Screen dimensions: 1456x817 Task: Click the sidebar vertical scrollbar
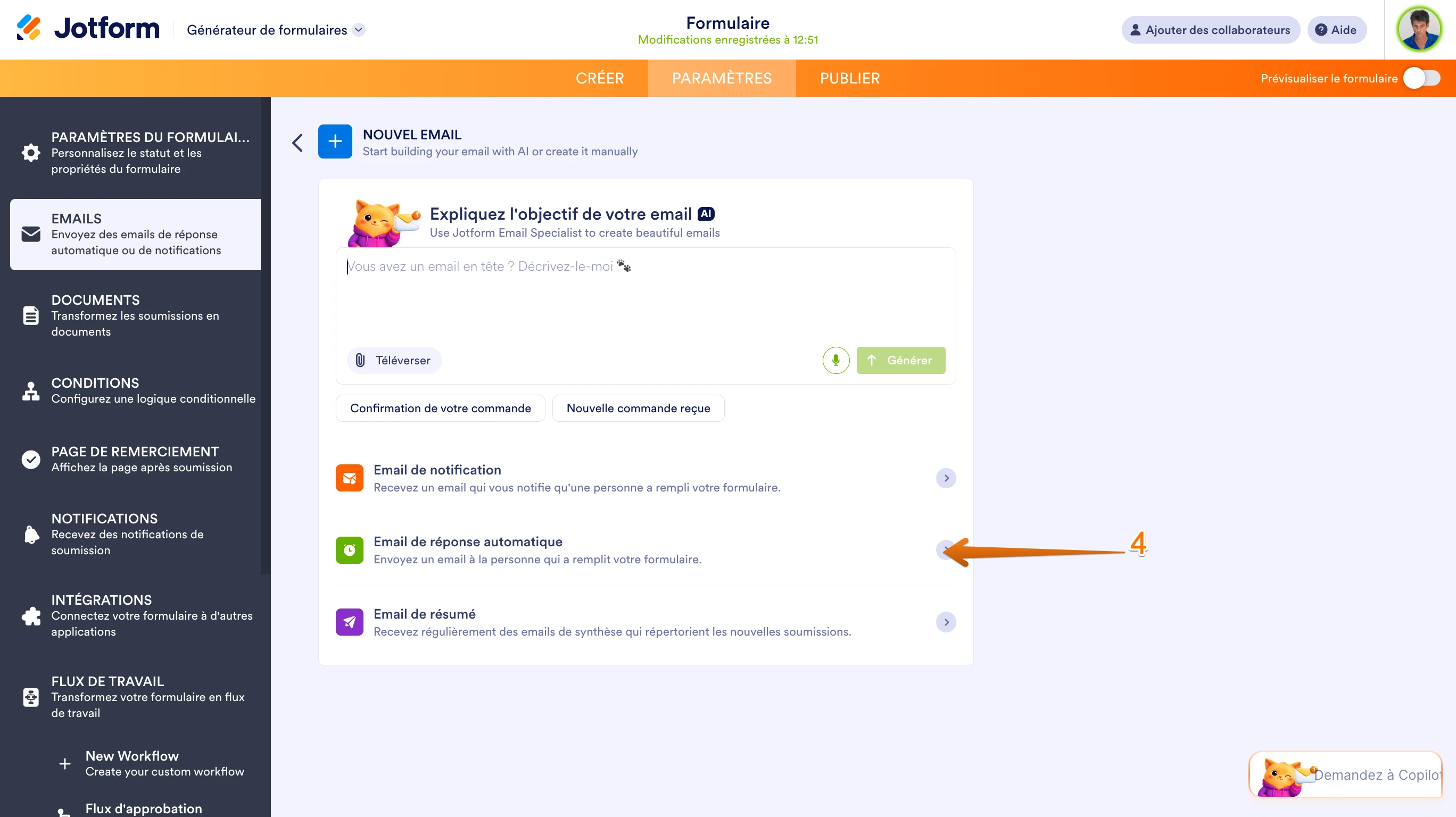266,336
